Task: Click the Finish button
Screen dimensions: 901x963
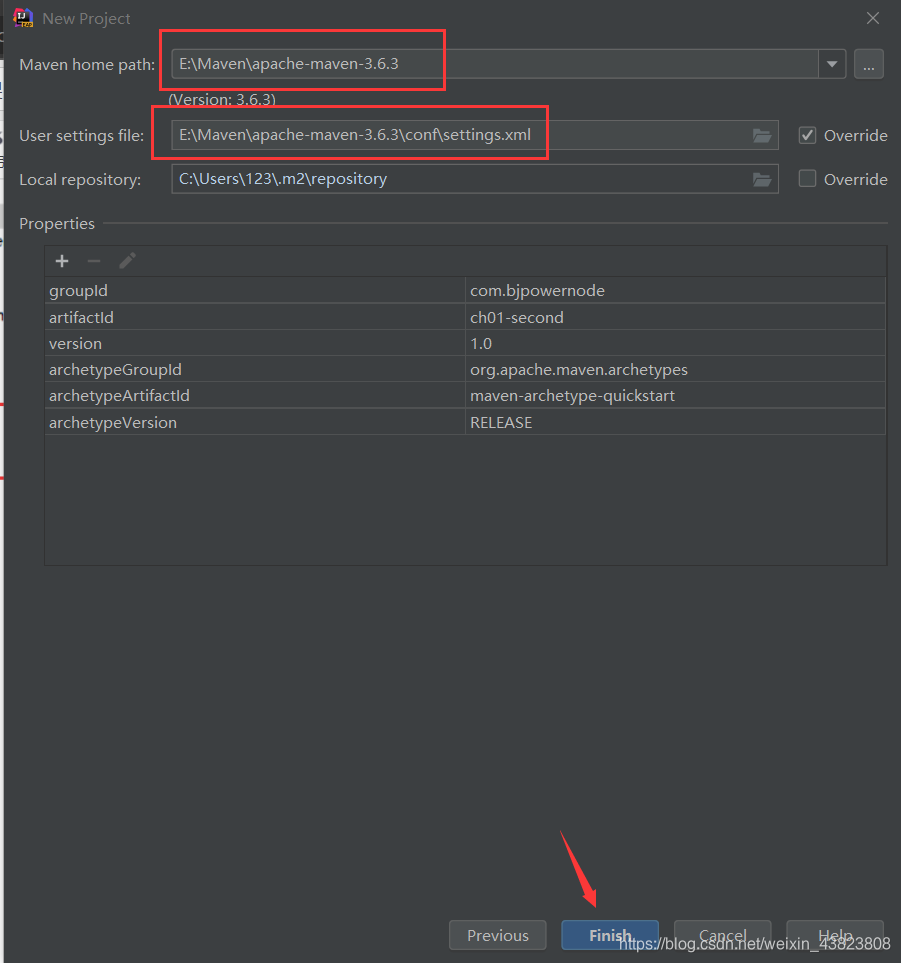Action: pos(610,935)
